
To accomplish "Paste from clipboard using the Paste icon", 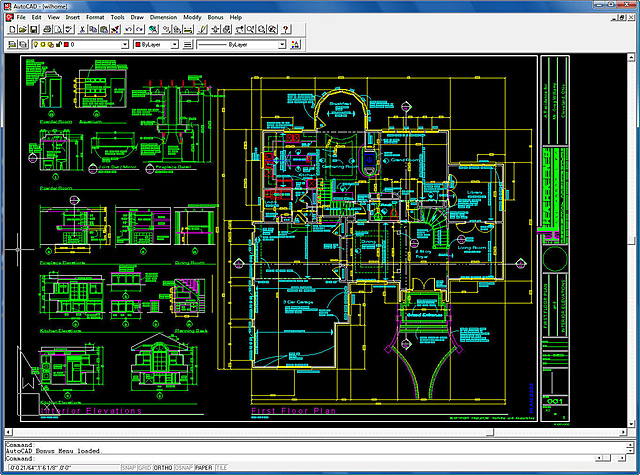I will tap(104, 29).
